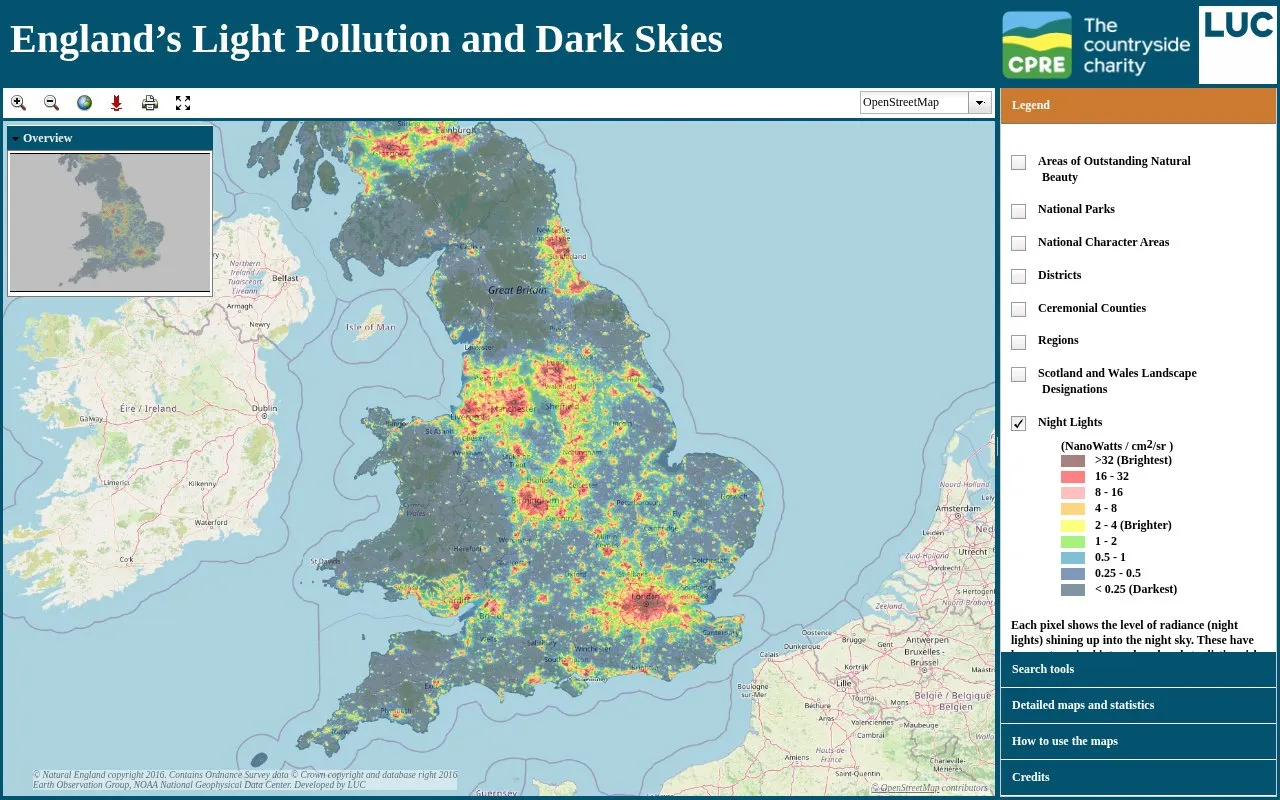Click the 16 - 32 legend swatch

pyautogui.click(x=1073, y=477)
